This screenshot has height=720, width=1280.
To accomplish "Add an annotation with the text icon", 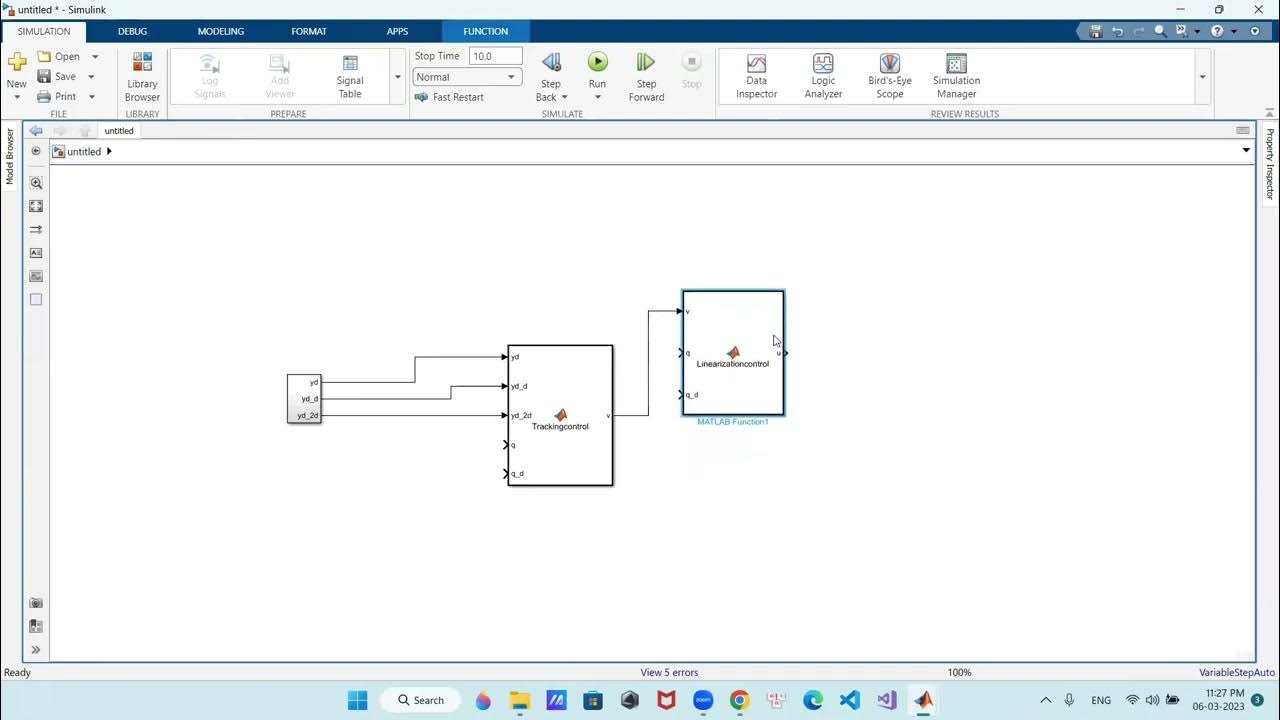I will pos(36,253).
